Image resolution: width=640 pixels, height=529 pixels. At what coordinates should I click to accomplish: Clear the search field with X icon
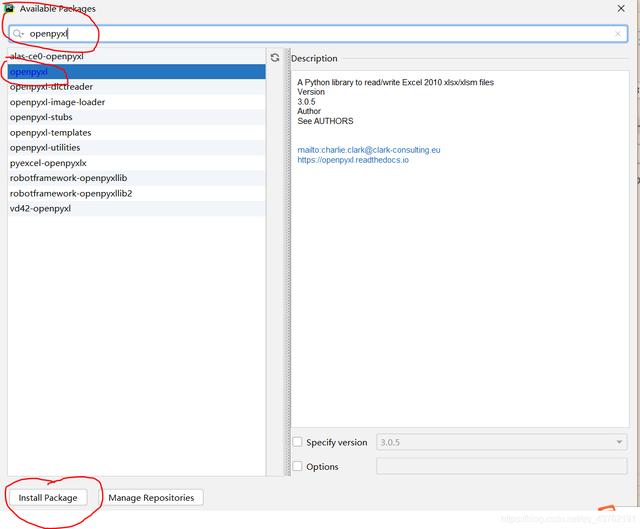pos(618,34)
